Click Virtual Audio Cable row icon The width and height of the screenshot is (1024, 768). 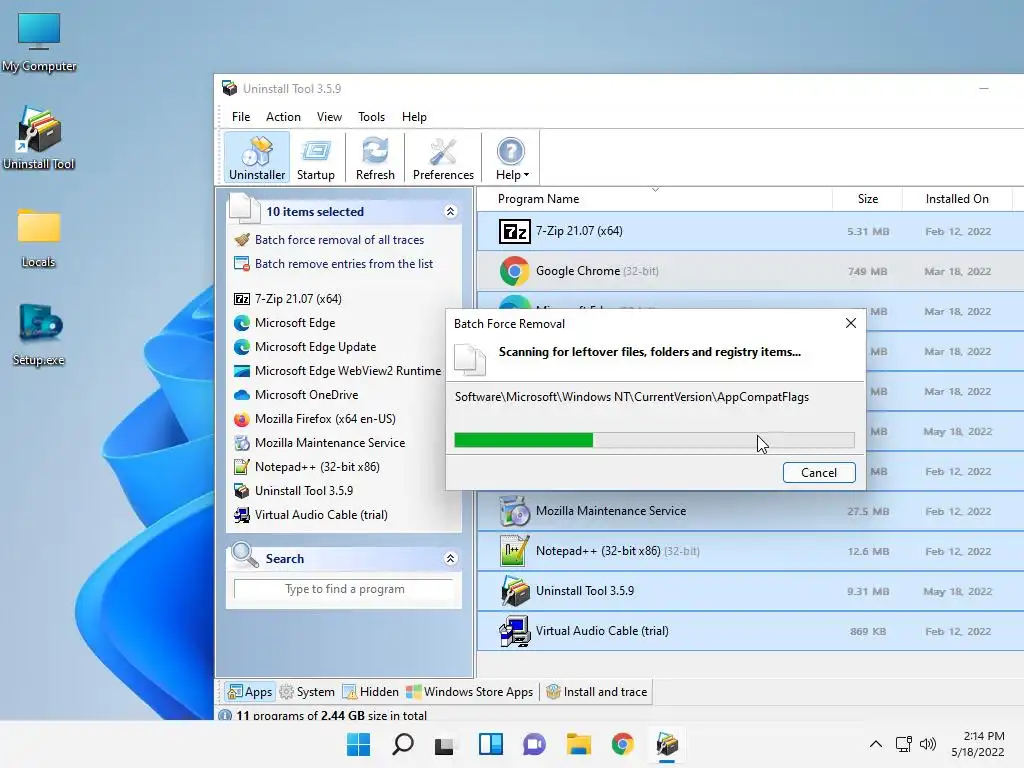pos(515,631)
